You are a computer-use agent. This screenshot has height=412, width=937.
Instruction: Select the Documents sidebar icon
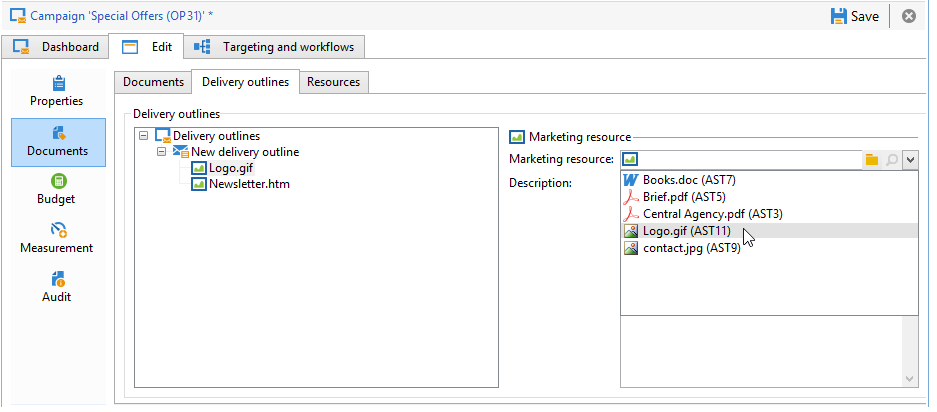pyautogui.click(x=58, y=141)
